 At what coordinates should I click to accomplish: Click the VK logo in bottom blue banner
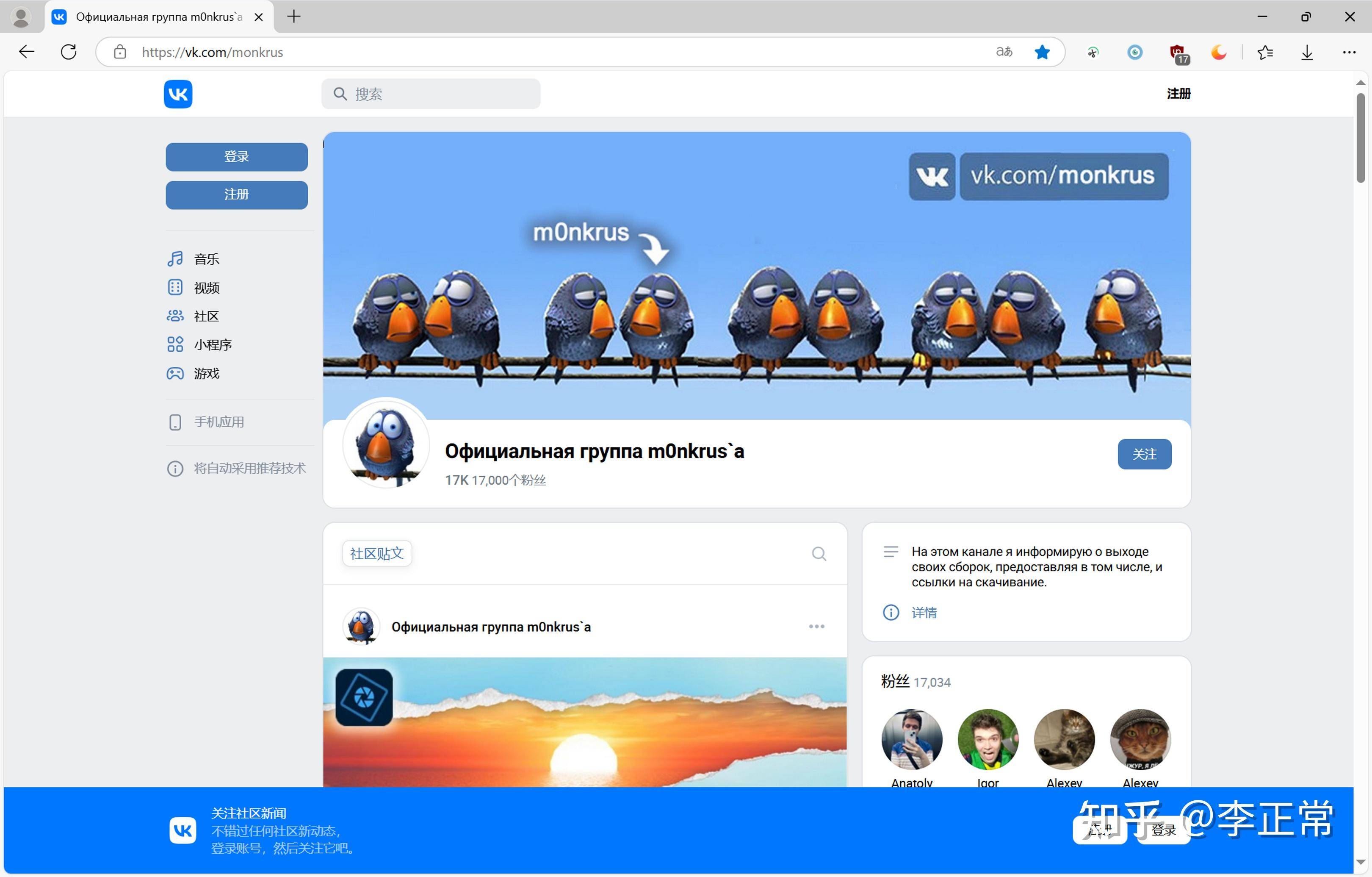click(183, 830)
